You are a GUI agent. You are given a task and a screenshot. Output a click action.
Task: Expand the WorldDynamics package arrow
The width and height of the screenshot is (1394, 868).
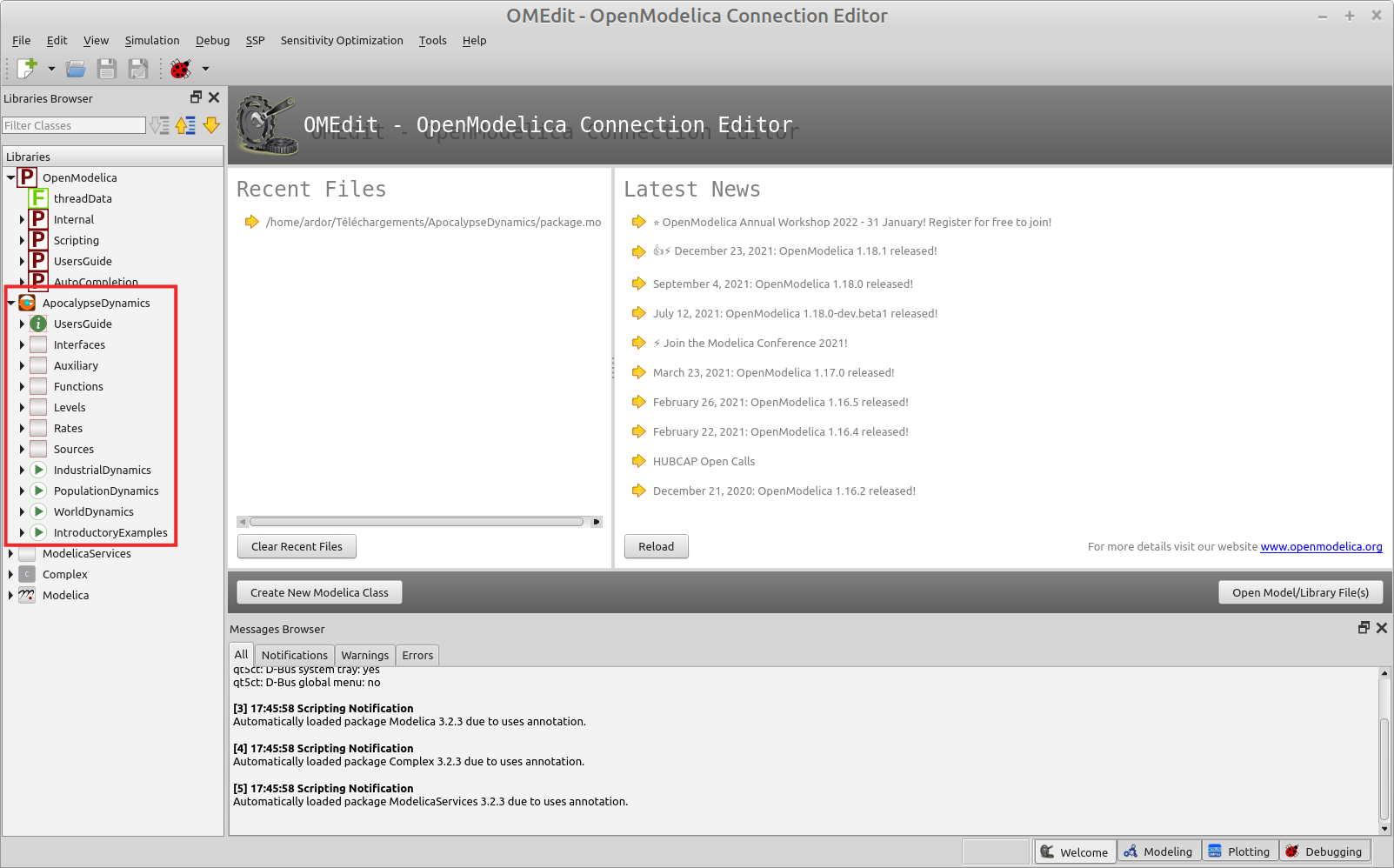pos(22,511)
